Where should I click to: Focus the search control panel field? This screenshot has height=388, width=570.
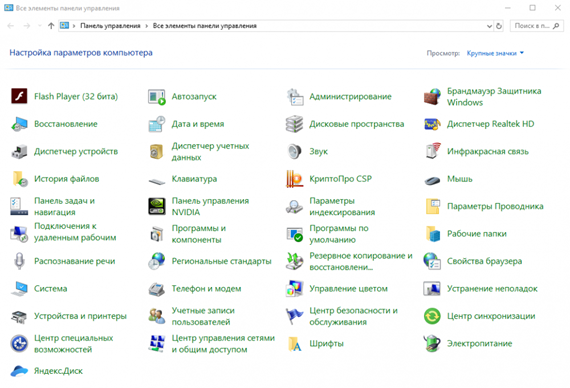(537, 26)
